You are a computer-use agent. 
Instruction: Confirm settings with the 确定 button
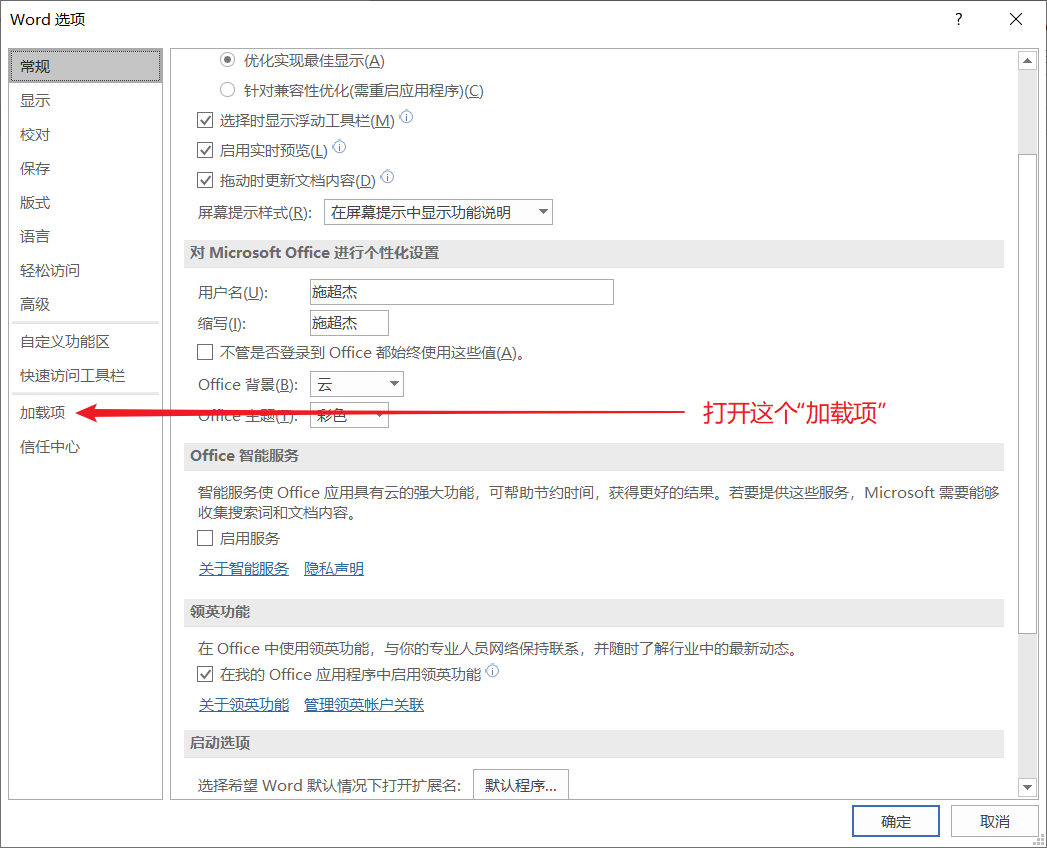[x=894, y=820]
